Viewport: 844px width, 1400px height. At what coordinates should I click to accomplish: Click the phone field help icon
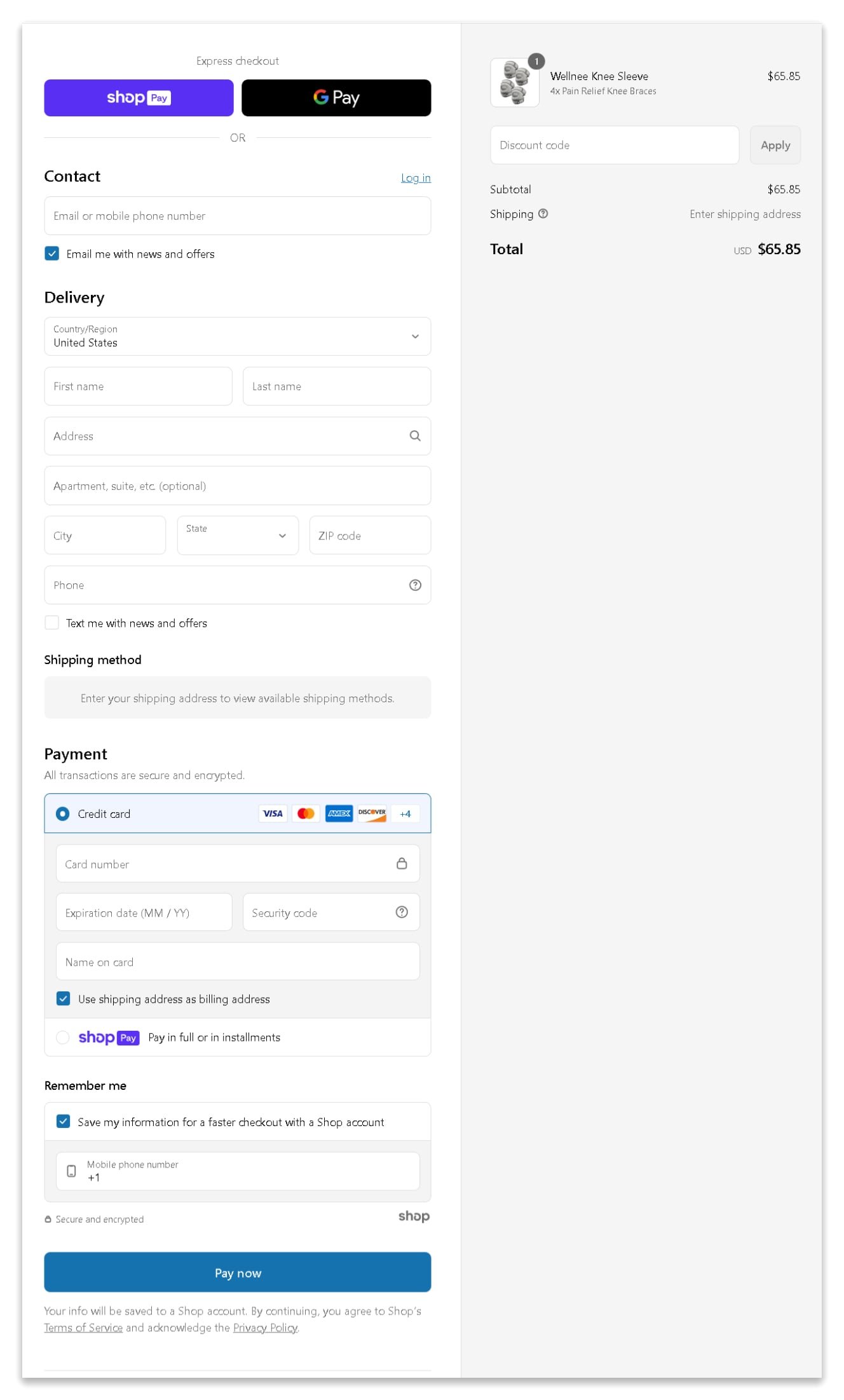(x=414, y=585)
